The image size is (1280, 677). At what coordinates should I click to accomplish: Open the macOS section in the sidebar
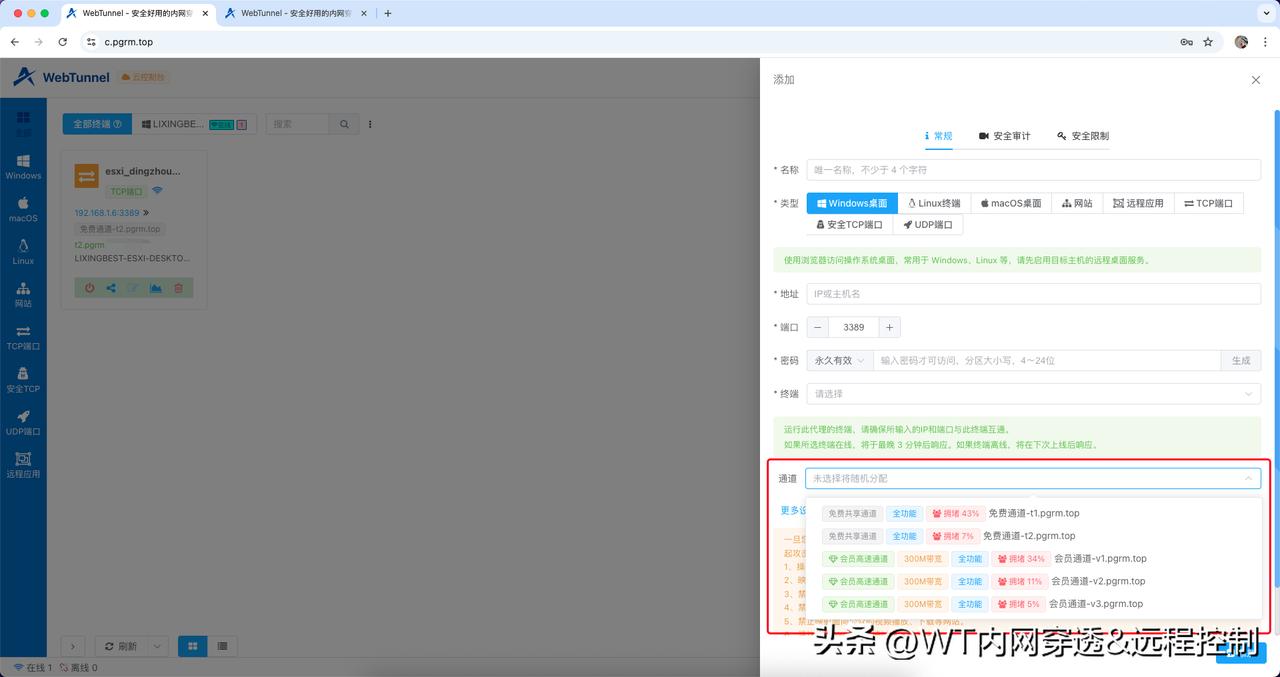point(22,210)
